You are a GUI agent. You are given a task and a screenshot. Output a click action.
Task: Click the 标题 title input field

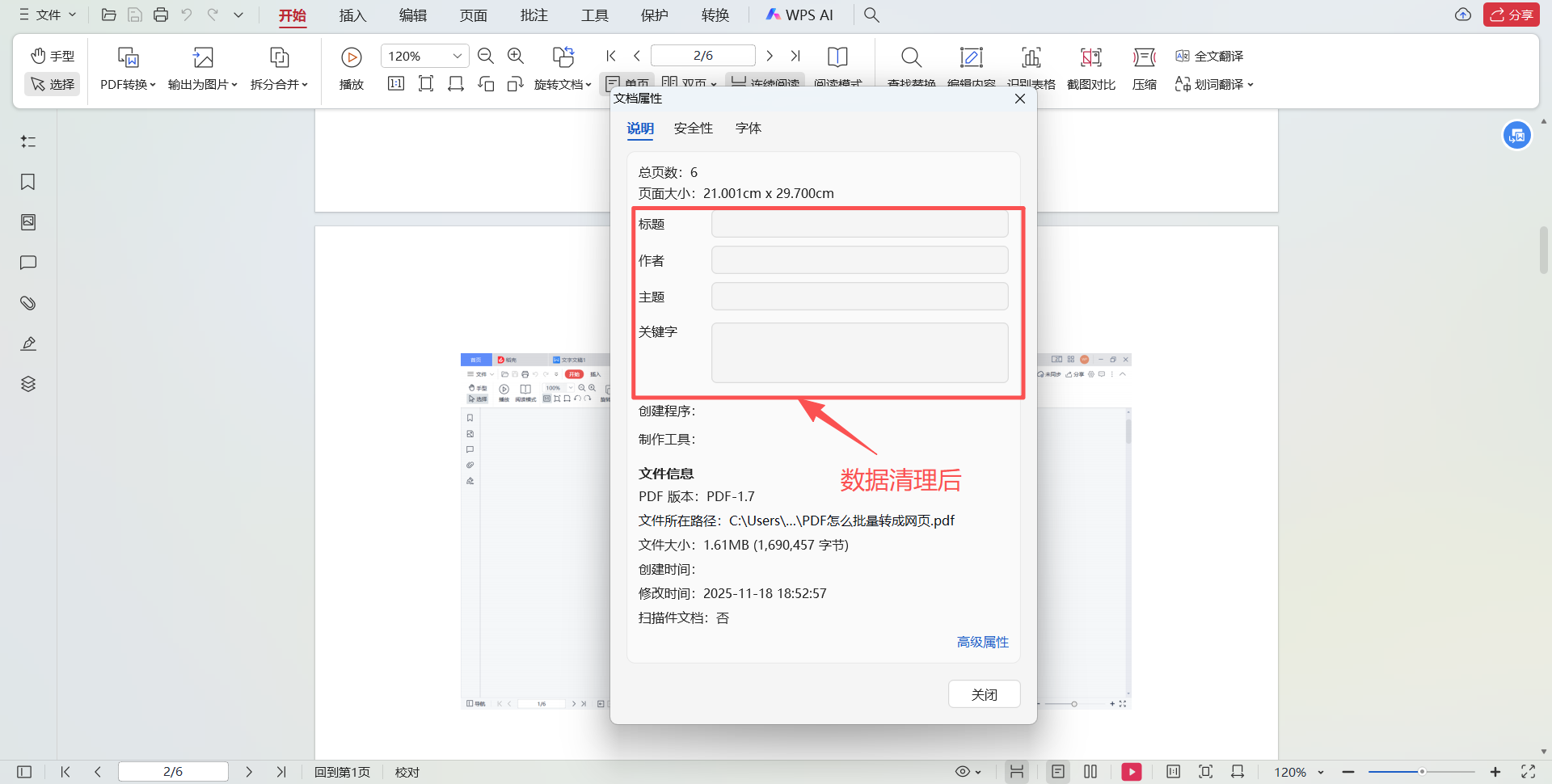point(858,223)
